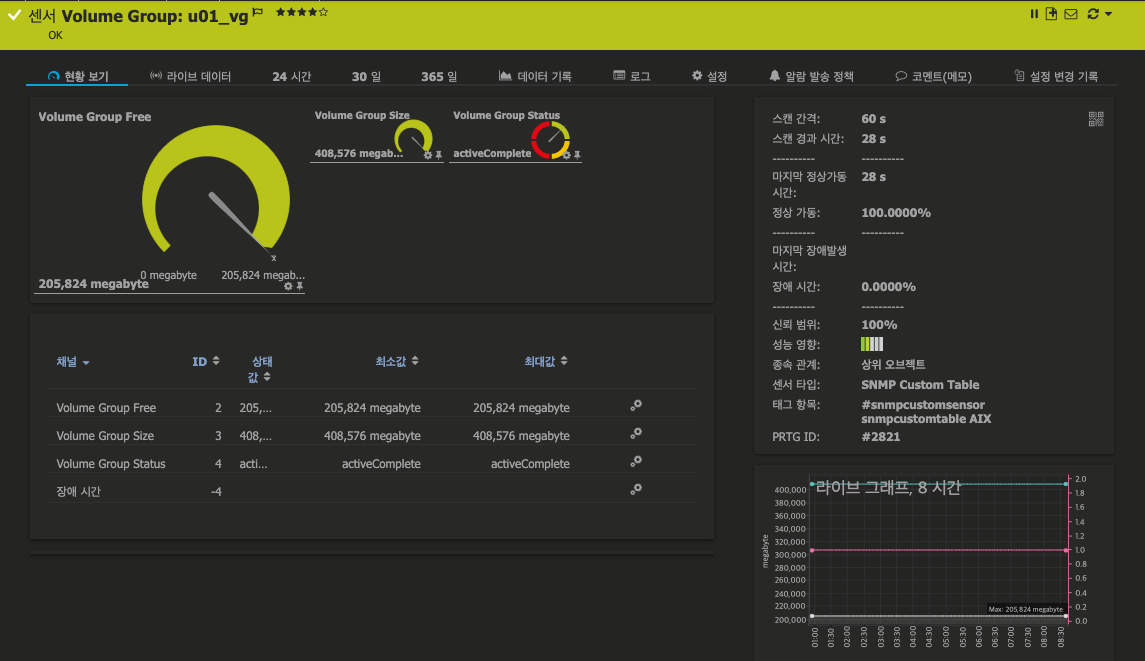
Task: Pin the Volume Group Status gauge
Action: pos(577,155)
